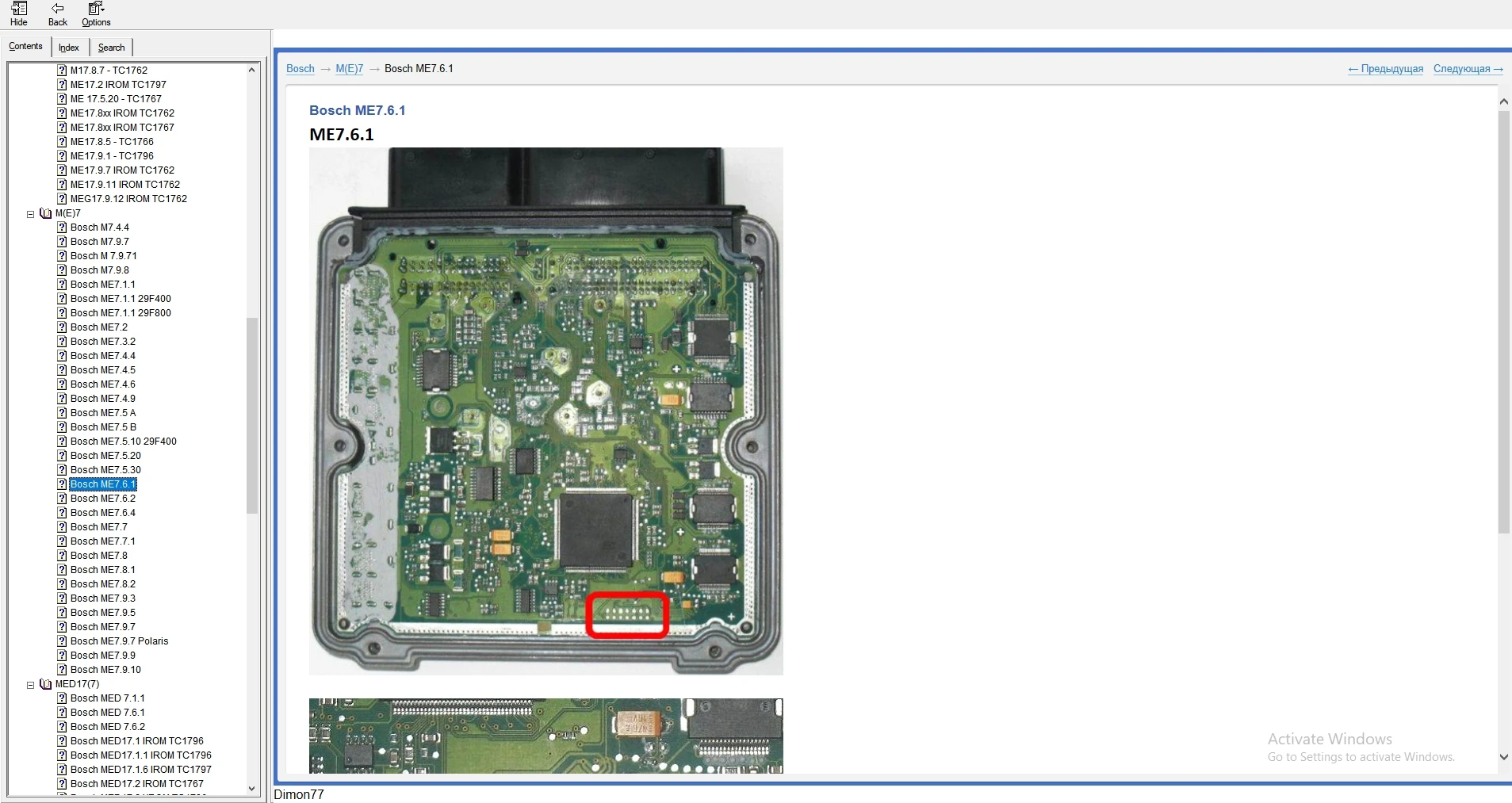Open the Bosch M7.9.8 topic
1512x803 pixels.
[100, 270]
